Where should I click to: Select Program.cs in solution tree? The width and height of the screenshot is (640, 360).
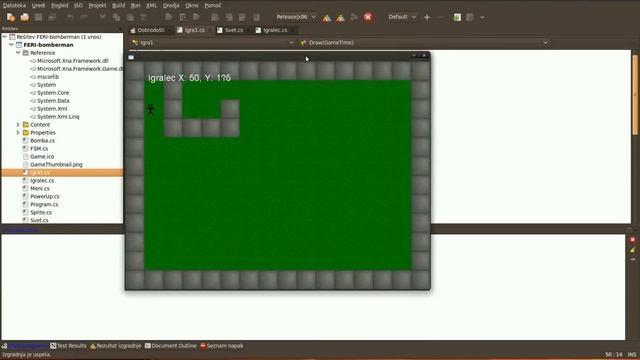coord(44,204)
